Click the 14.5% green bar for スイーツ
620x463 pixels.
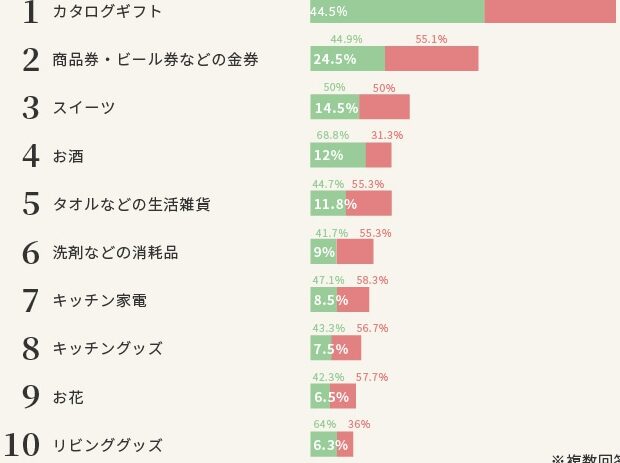click(335, 108)
